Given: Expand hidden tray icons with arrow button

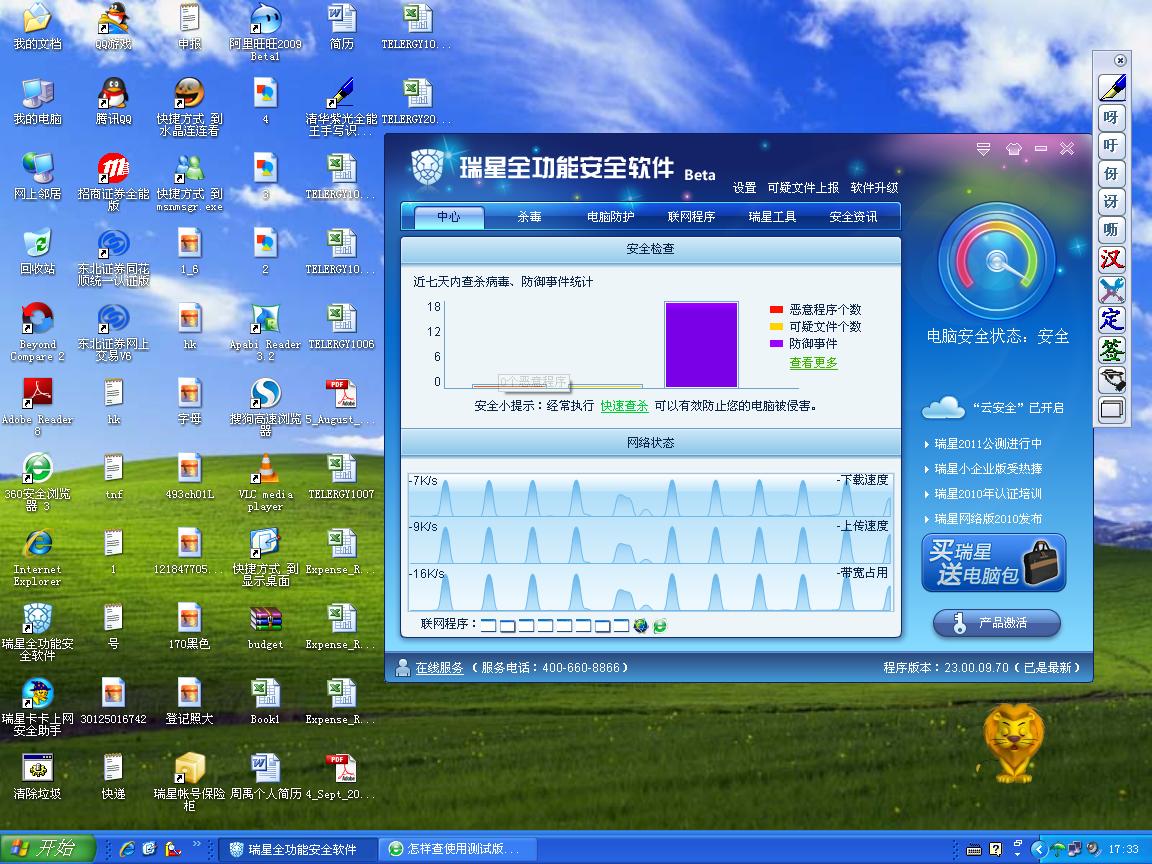Looking at the screenshot, I should pyautogui.click(x=1038, y=849).
